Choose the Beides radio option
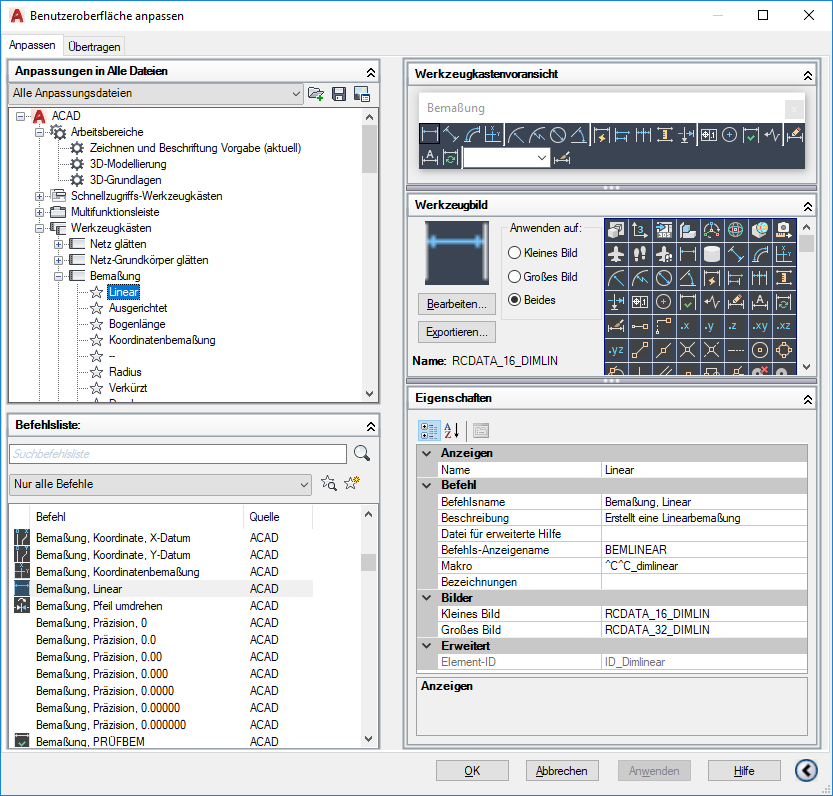The width and height of the screenshot is (833, 796). click(514, 300)
